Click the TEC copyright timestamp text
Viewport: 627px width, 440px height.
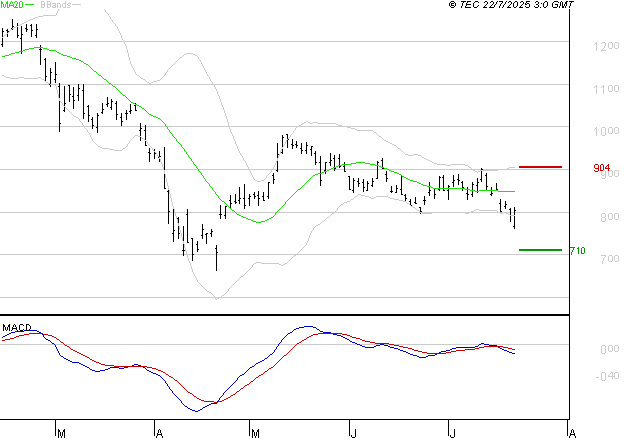511,5
